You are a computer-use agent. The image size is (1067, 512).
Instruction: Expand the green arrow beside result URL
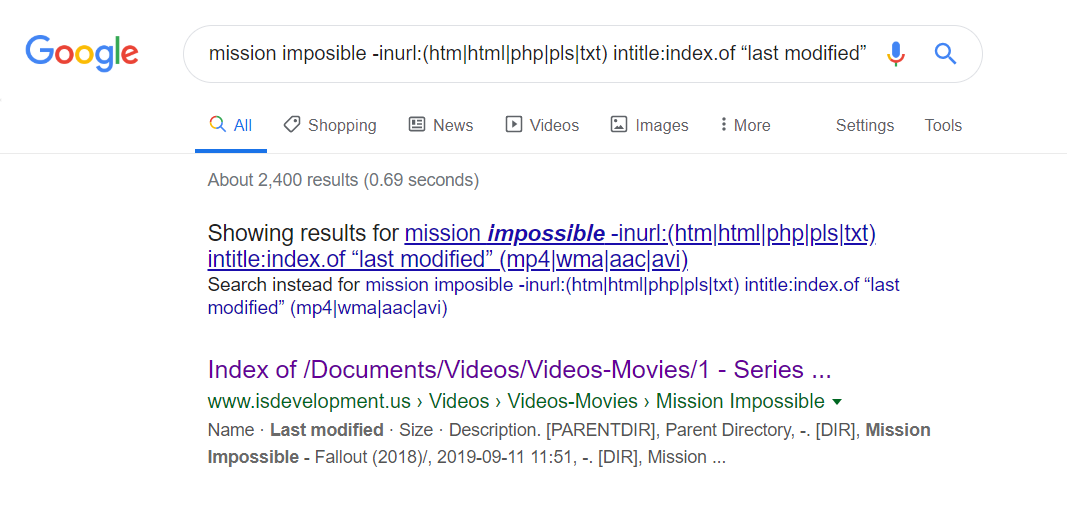click(x=837, y=402)
